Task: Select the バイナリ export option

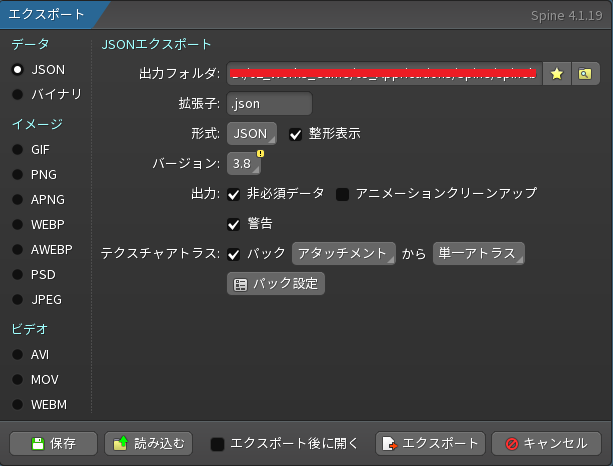Action: coord(18,94)
